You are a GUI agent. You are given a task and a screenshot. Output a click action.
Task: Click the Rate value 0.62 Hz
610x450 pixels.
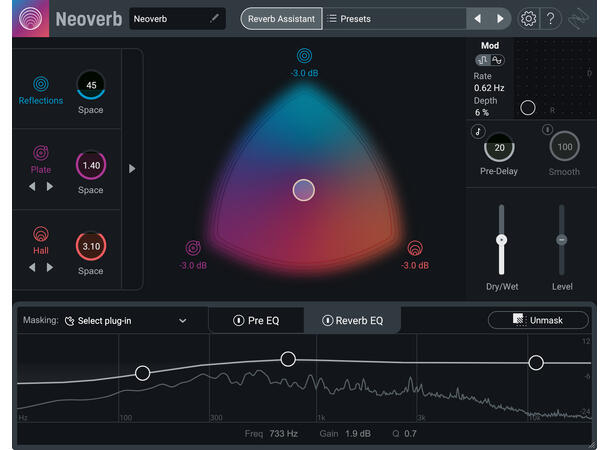click(x=489, y=88)
